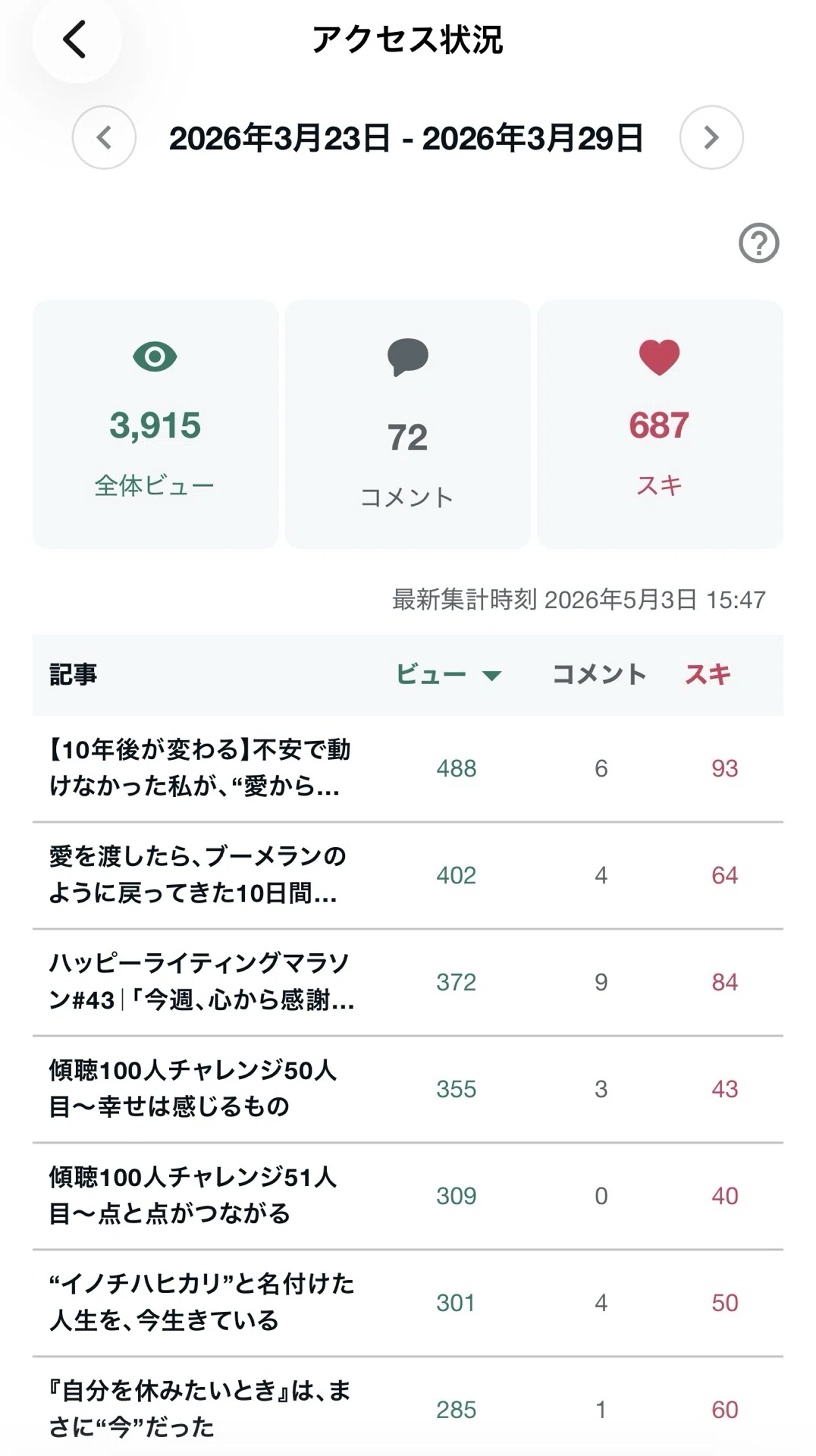
Task: Sort table by コメント column
Action: (x=599, y=674)
